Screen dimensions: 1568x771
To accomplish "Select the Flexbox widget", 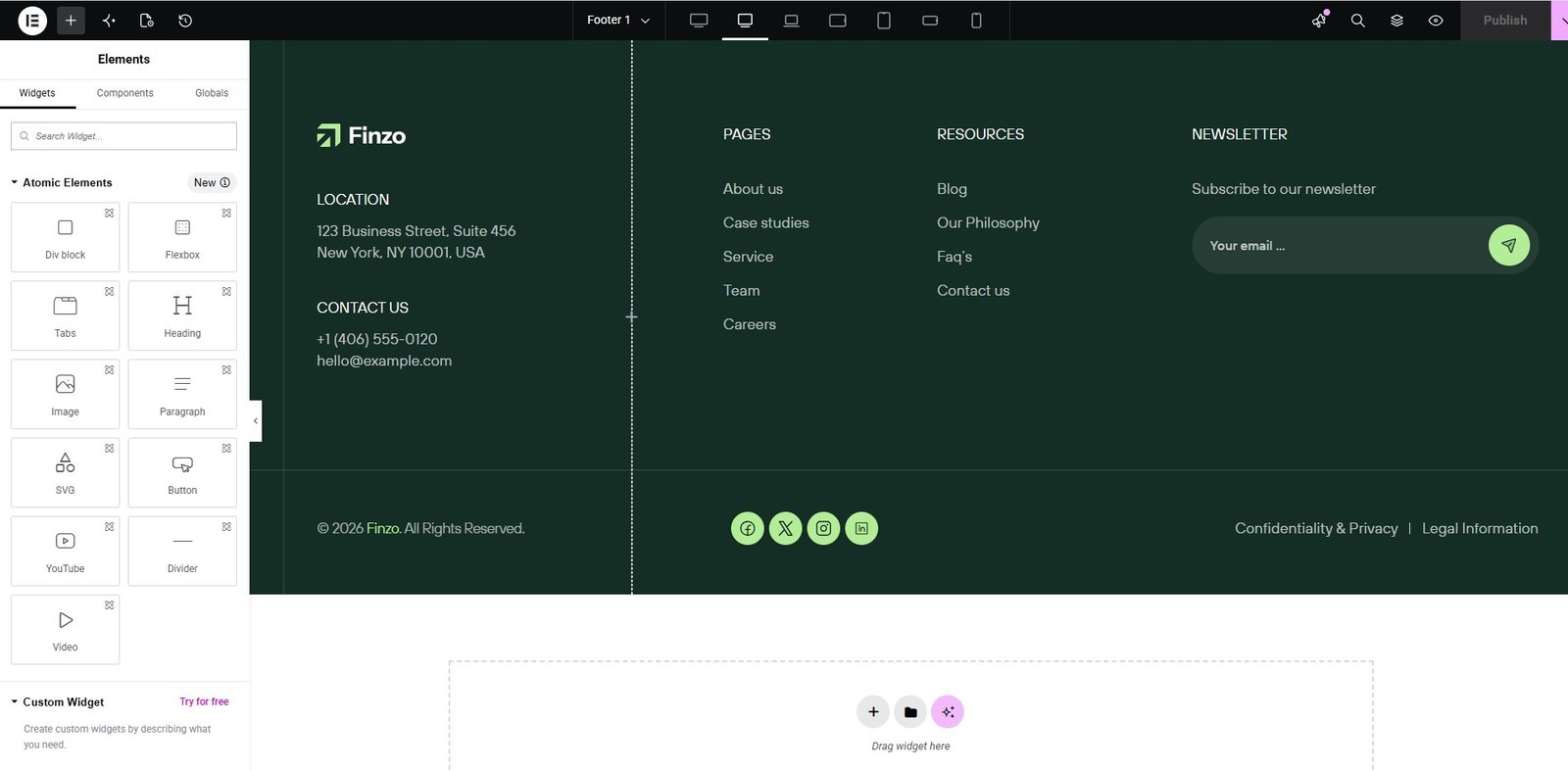I will tap(182, 237).
